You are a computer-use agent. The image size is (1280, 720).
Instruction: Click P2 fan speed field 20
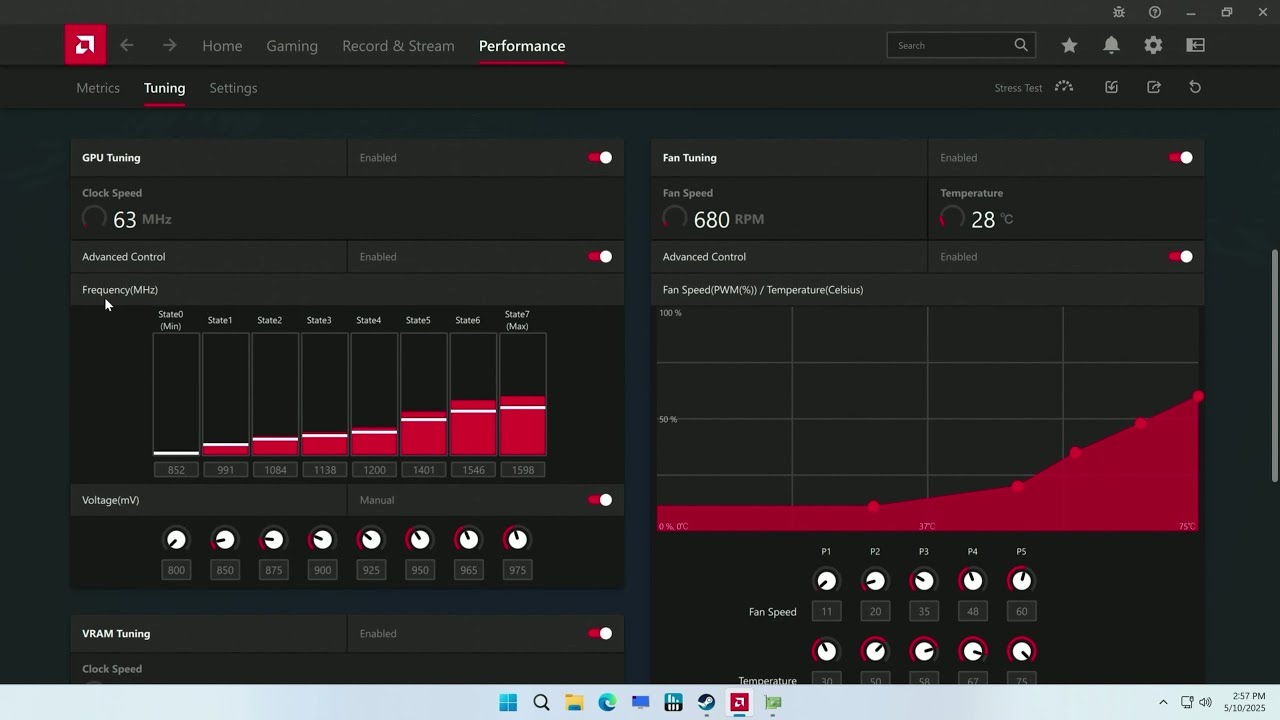[x=875, y=611]
